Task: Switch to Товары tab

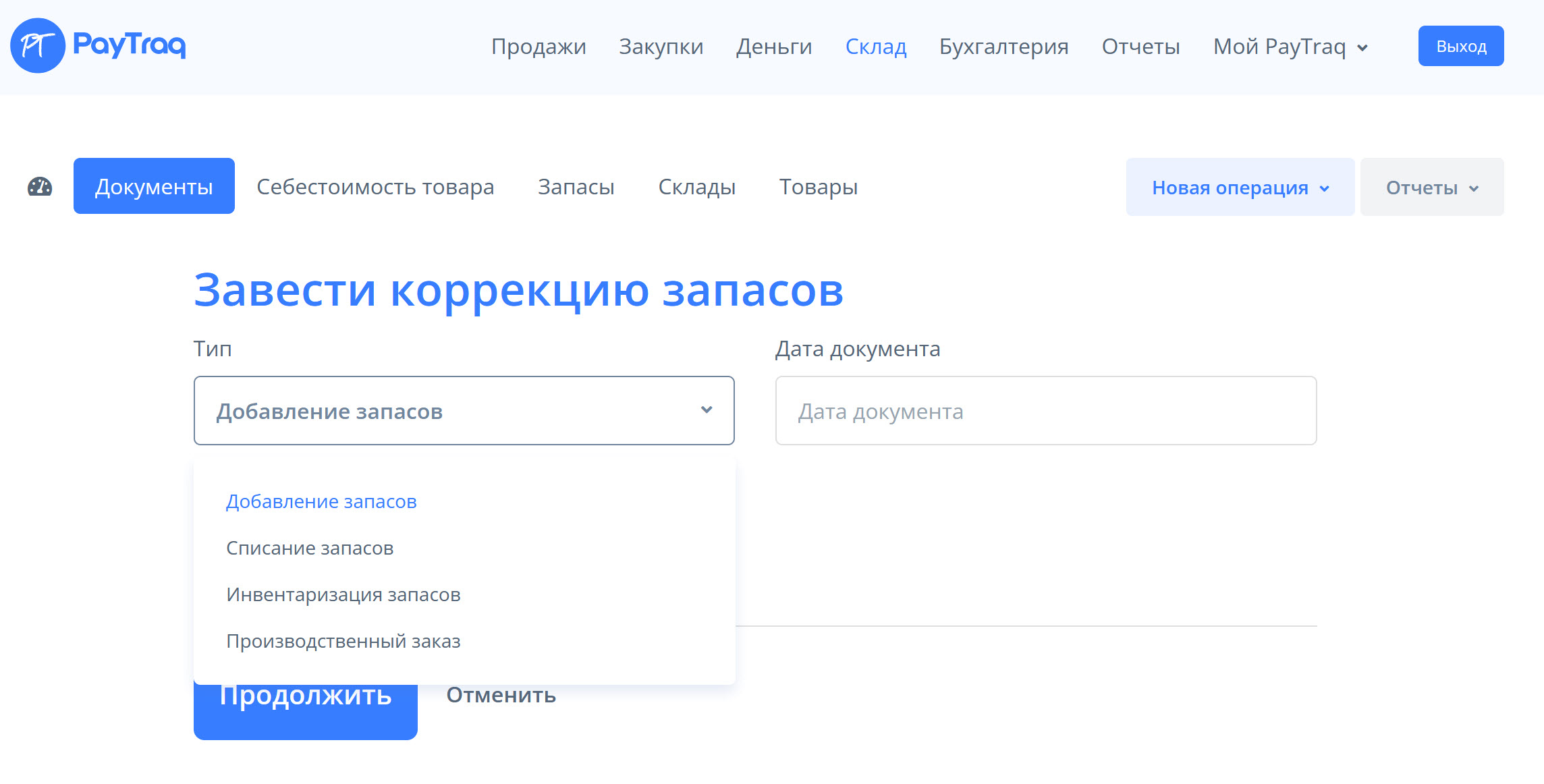Action: tap(818, 187)
